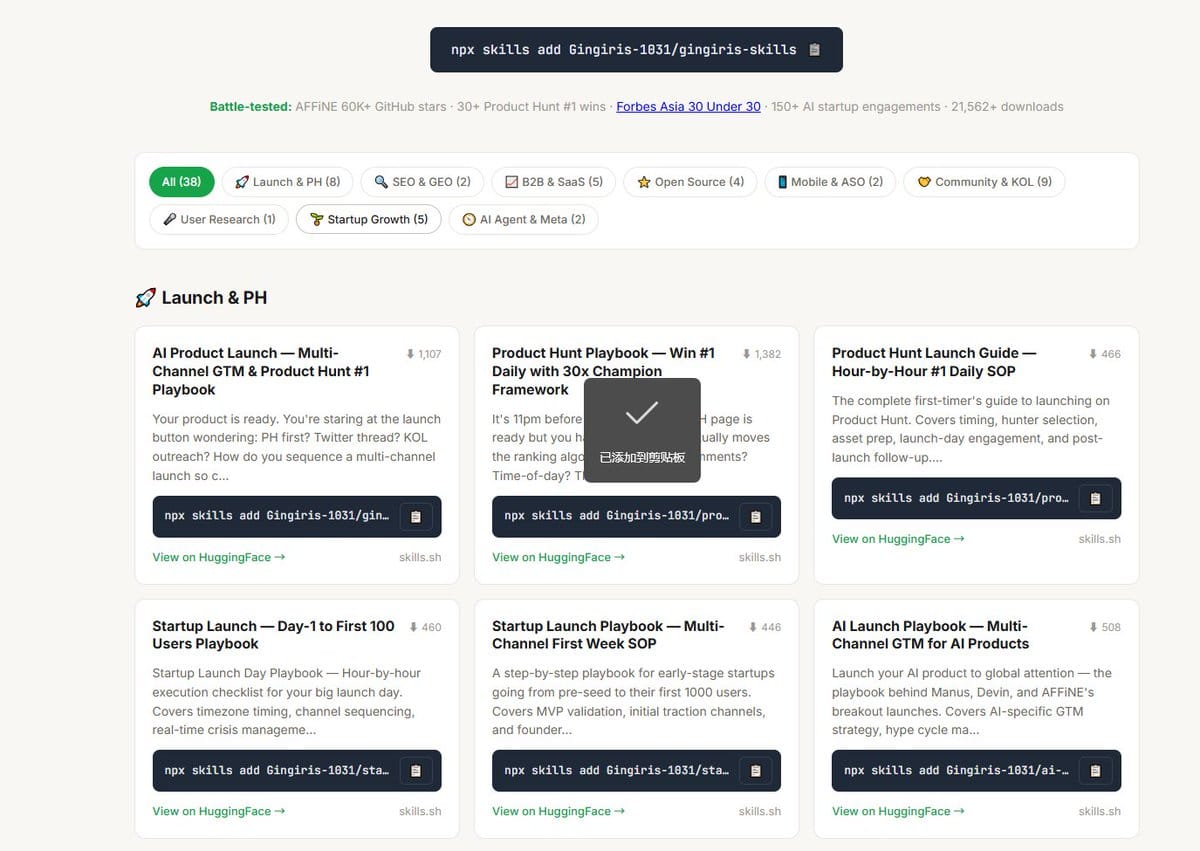The width and height of the screenshot is (1200, 851).
Task: Filter by Open Source category
Action: point(691,182)
